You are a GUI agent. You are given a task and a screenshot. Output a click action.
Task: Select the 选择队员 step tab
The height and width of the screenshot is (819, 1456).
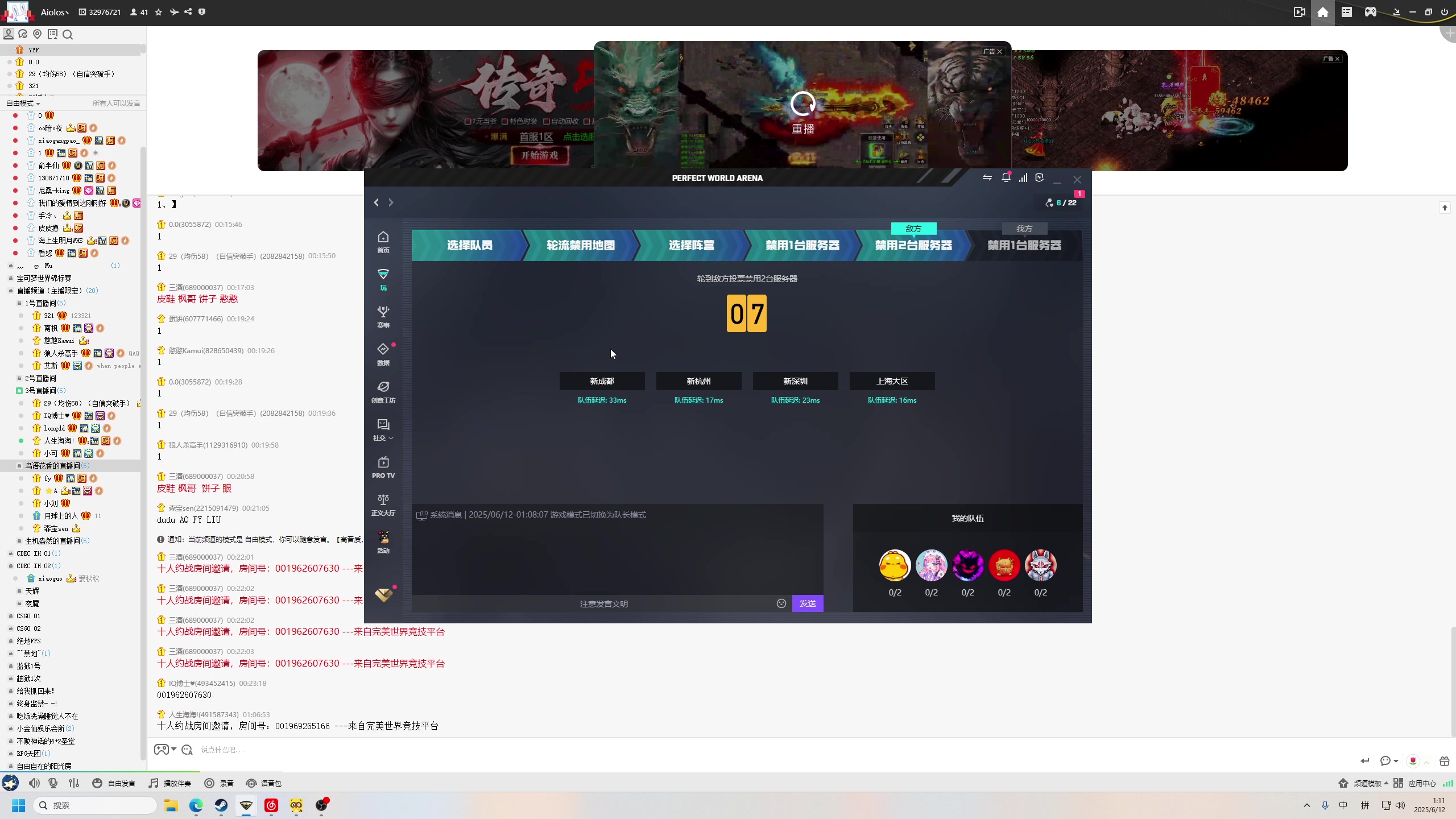pyautogui.click(x=469, y=245)
